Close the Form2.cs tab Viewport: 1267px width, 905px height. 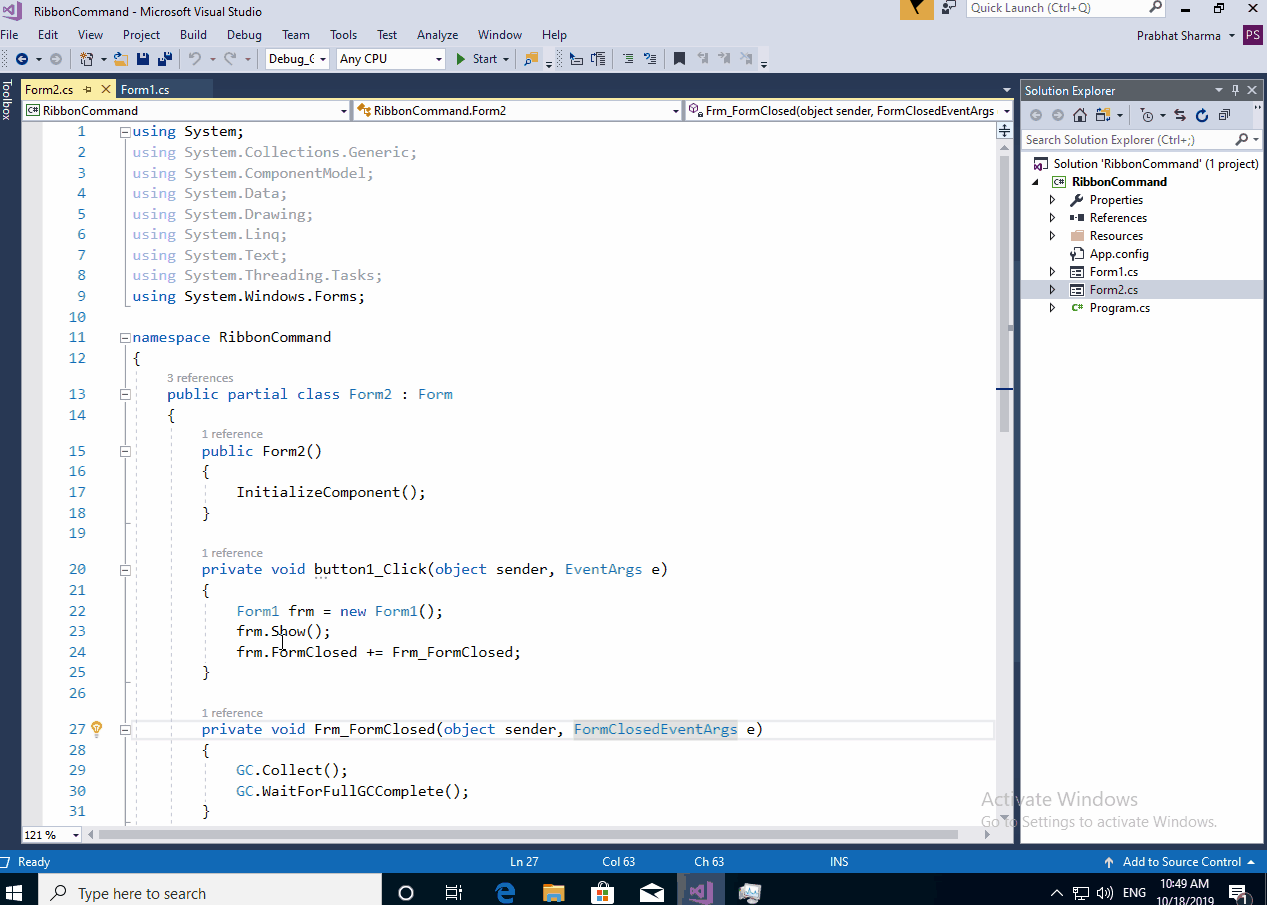pos(106,90)
